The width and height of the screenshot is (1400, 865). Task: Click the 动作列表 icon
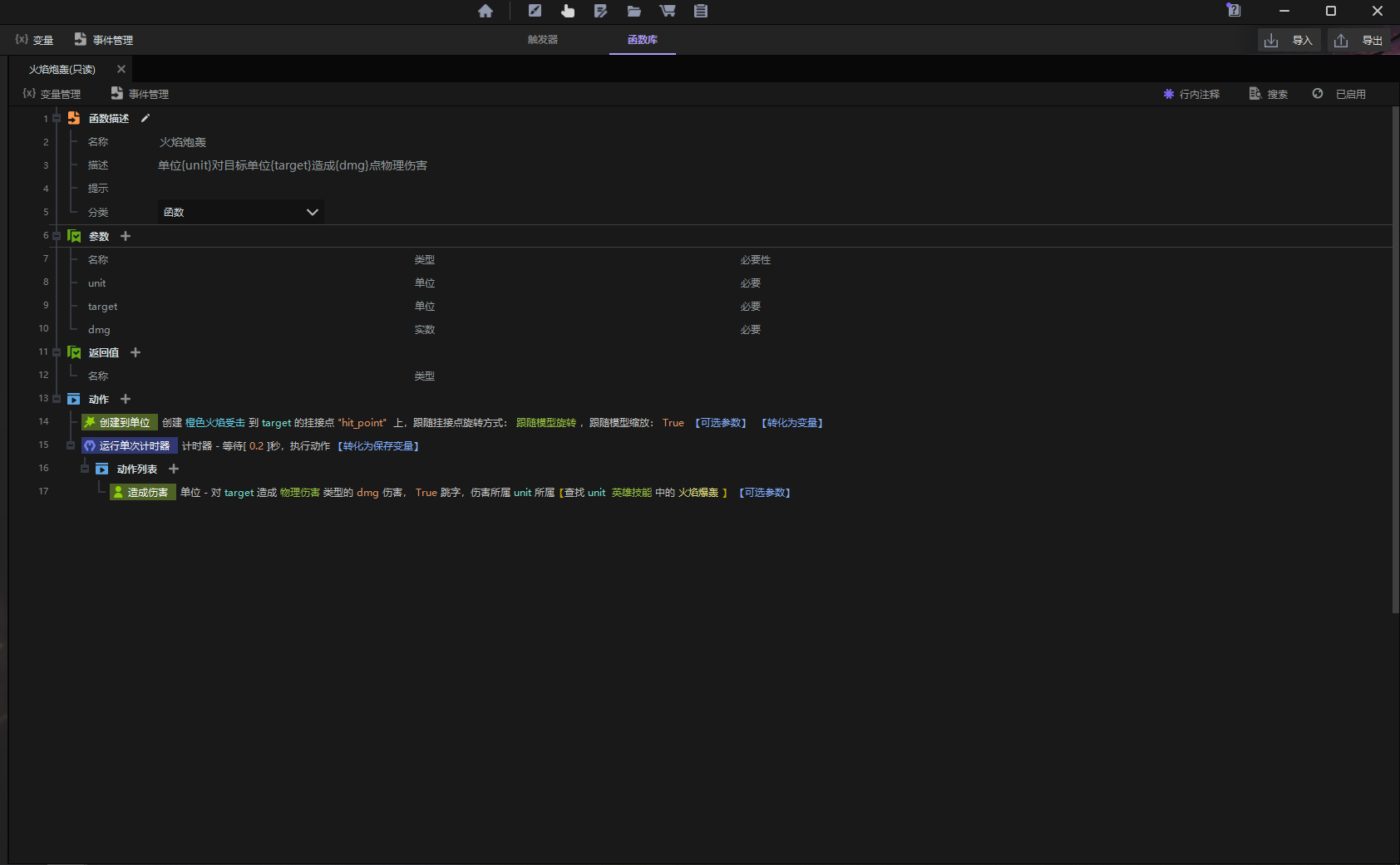coord(101,469)
